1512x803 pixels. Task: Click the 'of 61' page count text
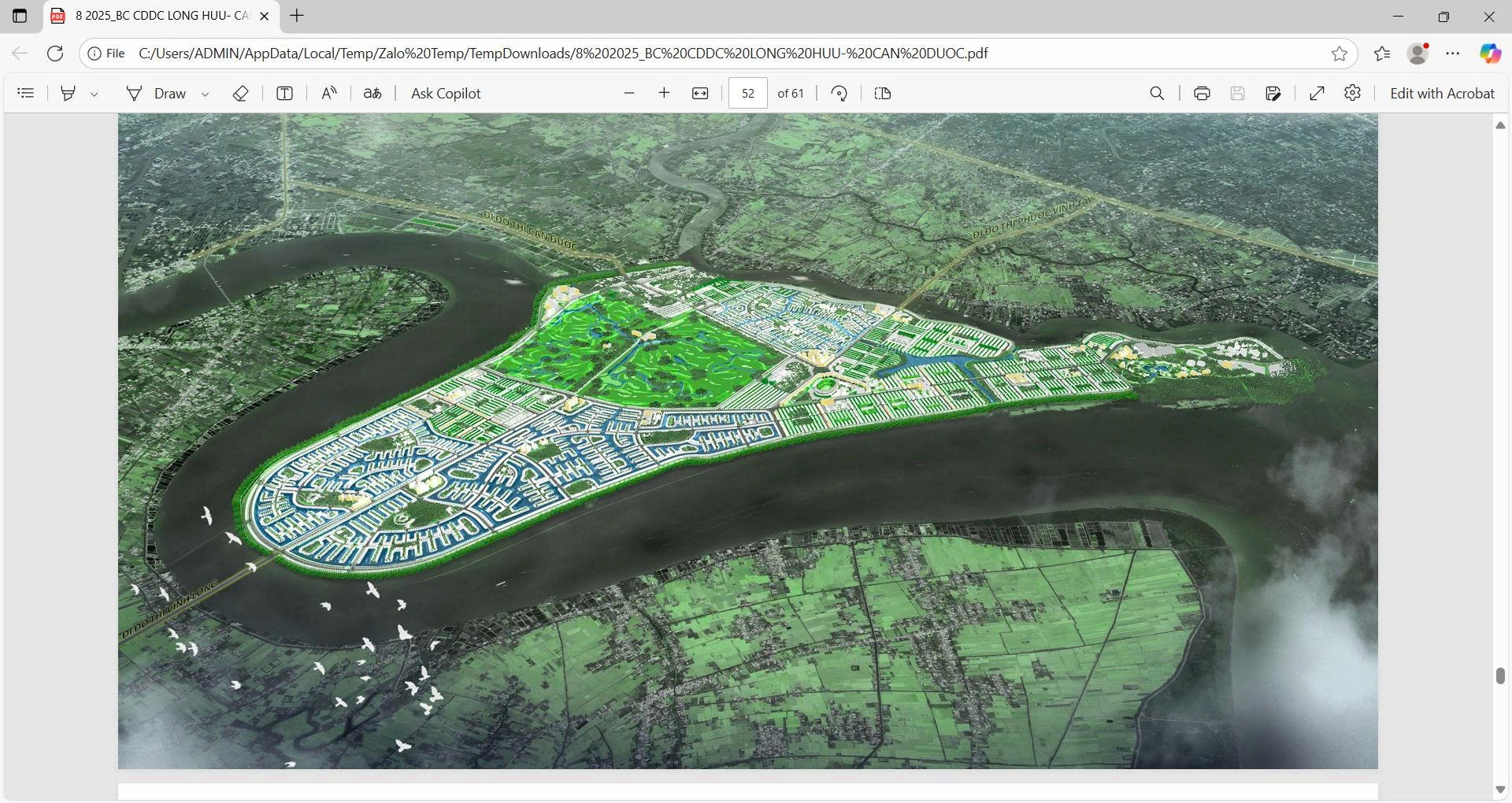click(791, 94)
